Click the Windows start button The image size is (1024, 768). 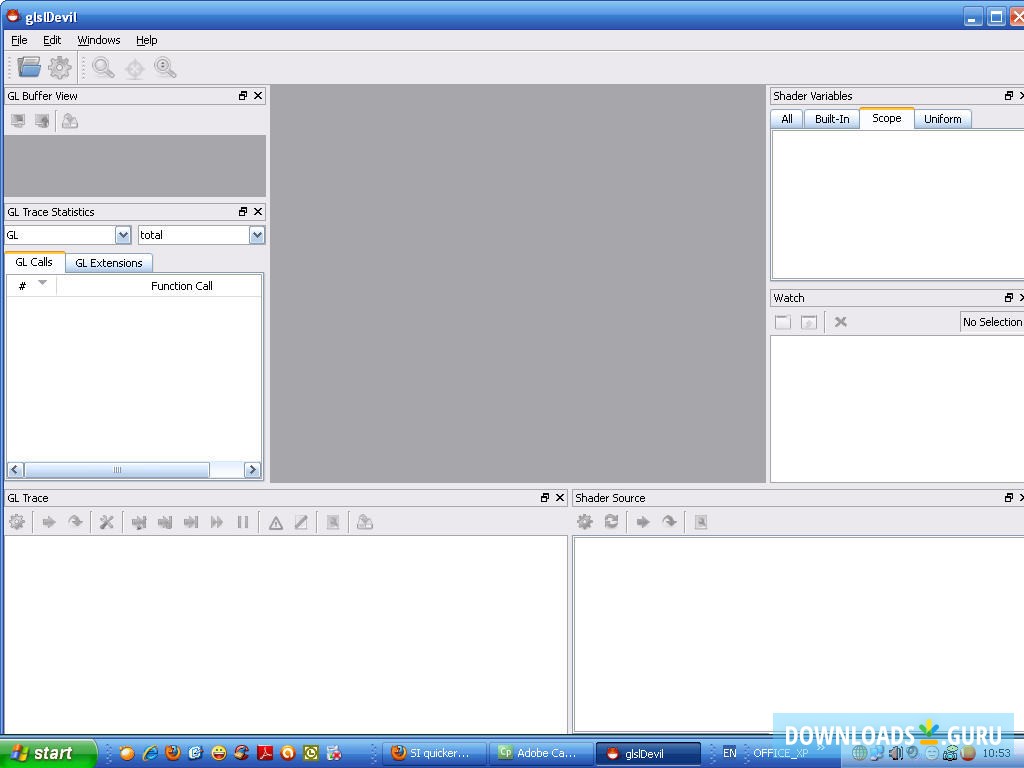[x=48, y=753]
